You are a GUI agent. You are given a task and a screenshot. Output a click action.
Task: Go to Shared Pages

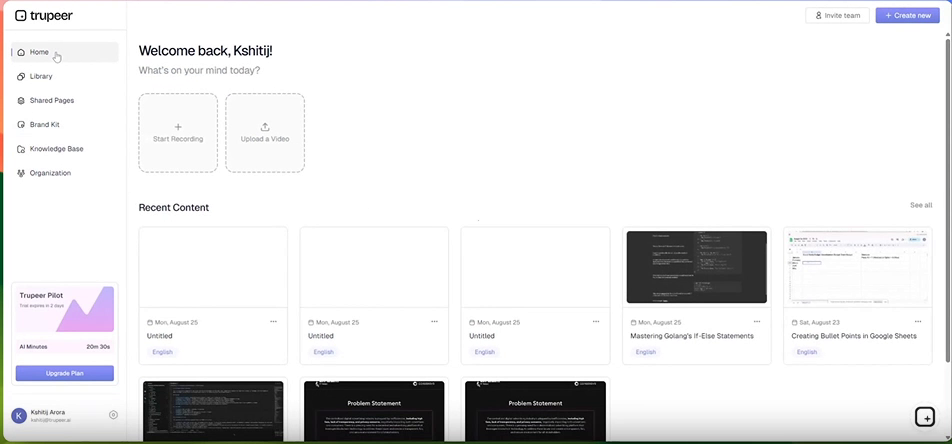point(65,100)
